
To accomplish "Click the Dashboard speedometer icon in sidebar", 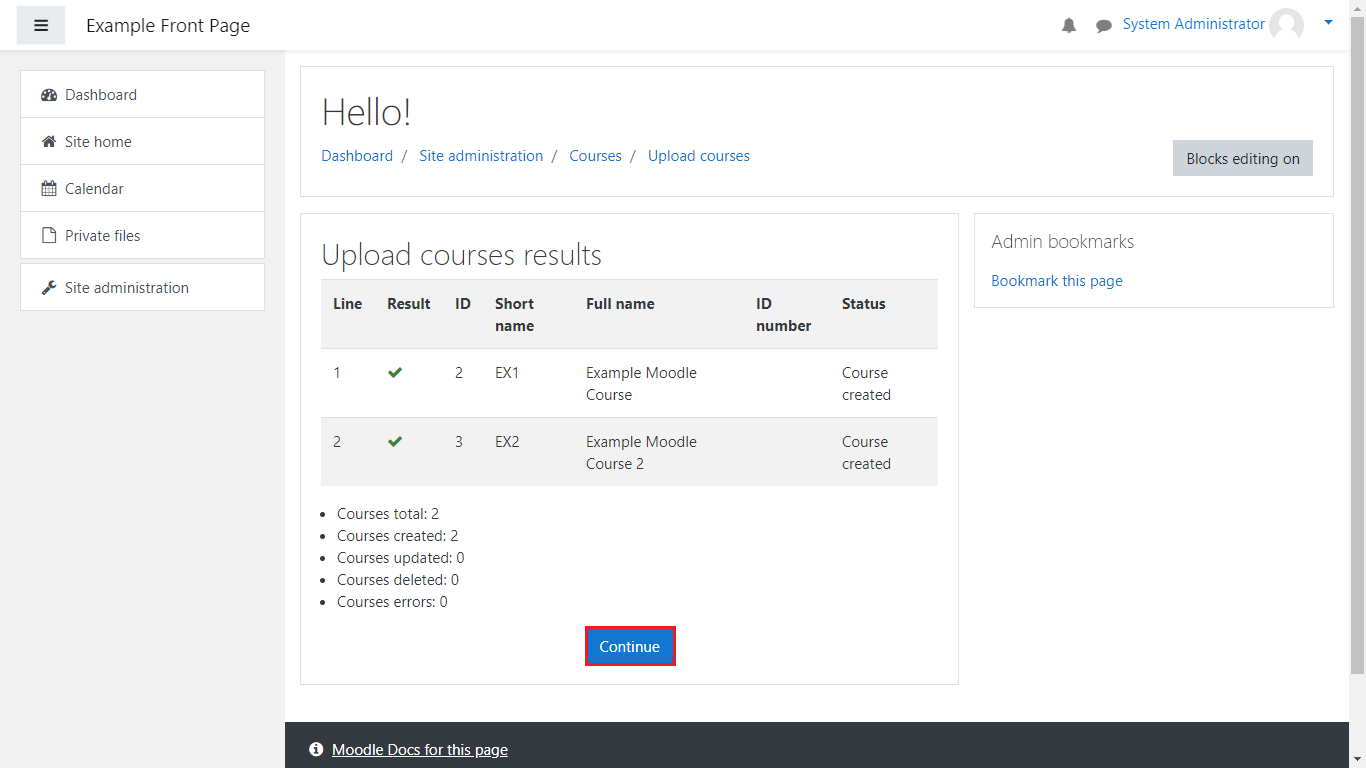I will pos(49,95).
